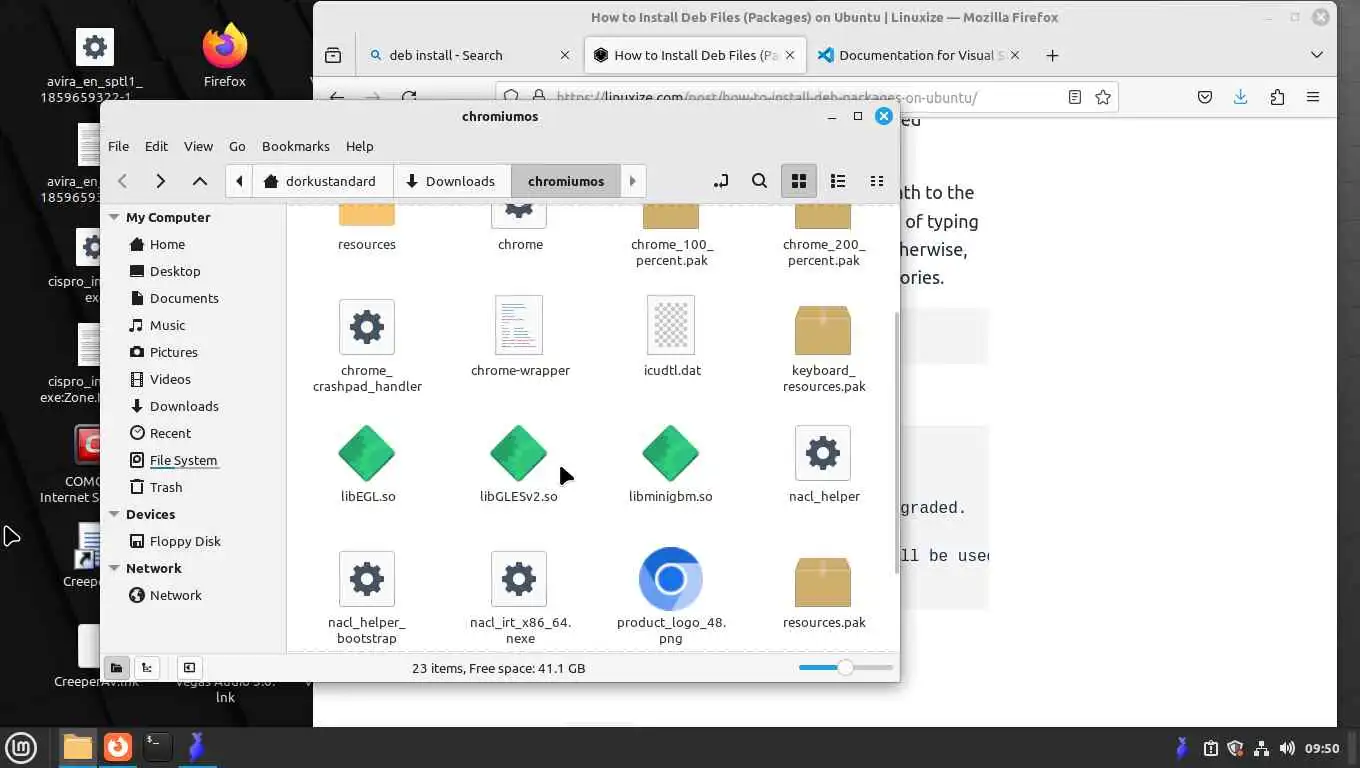
Task: Select the nacl_helper file
Action: [x=823, y=463]
